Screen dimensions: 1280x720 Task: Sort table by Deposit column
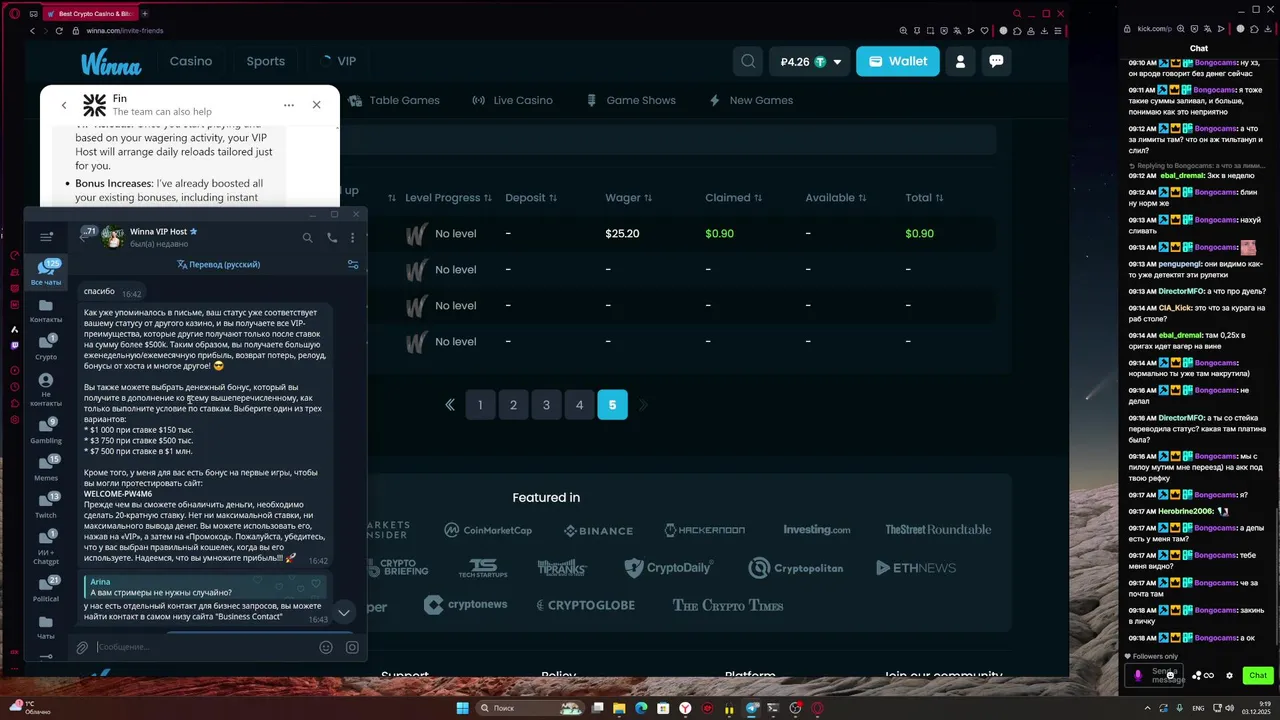tap(531, 198)
